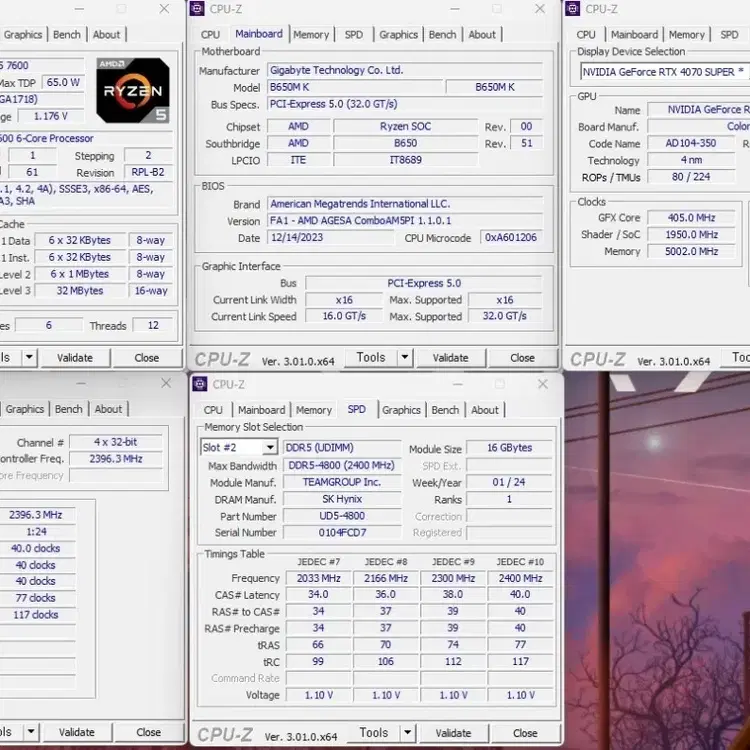Viewport: 750px width, 750px height.
Task: Go to Bench tab in the Mainboard window
Action: click(x=442, y=35)
